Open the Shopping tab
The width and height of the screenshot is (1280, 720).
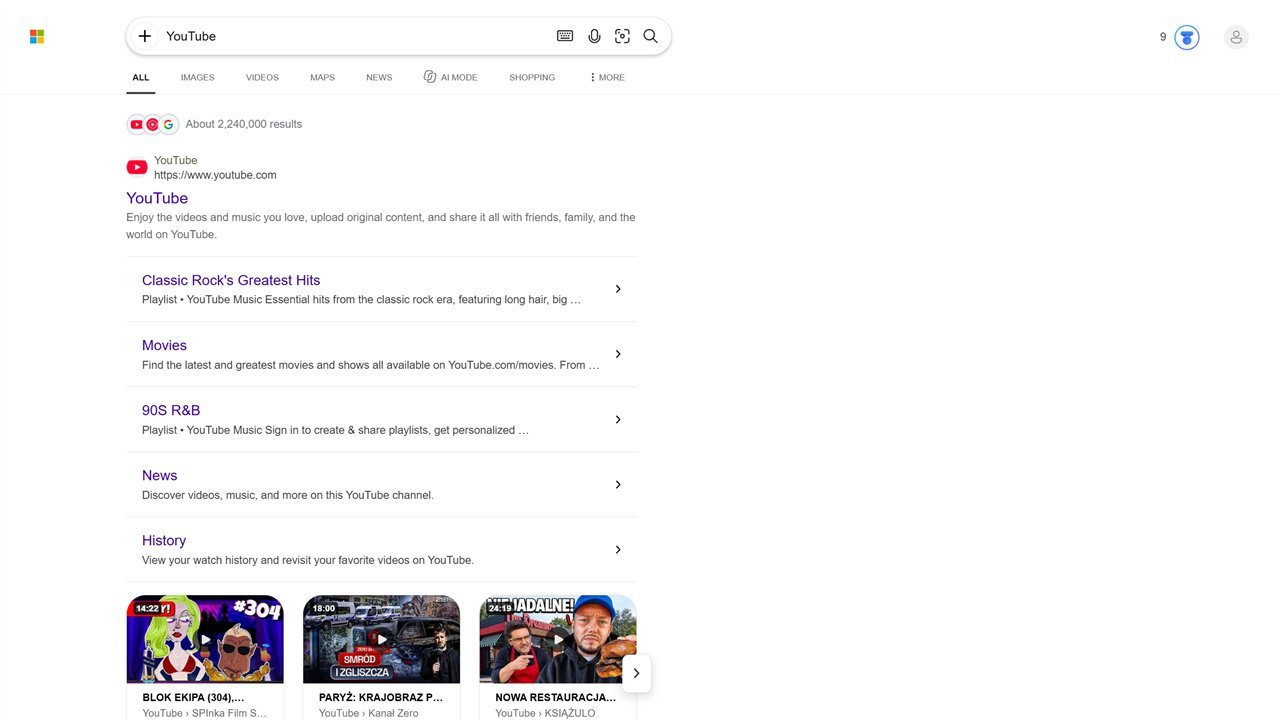coord(532,77)
